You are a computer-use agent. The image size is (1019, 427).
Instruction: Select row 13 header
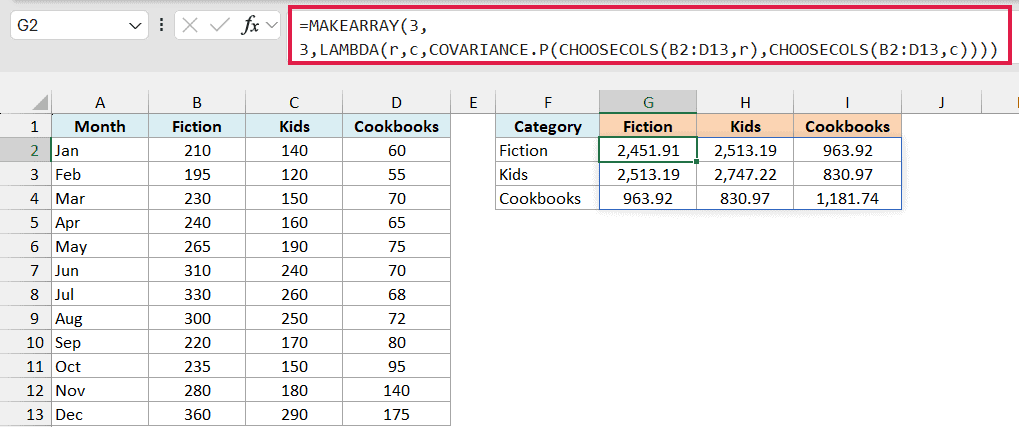coord(25,415)
